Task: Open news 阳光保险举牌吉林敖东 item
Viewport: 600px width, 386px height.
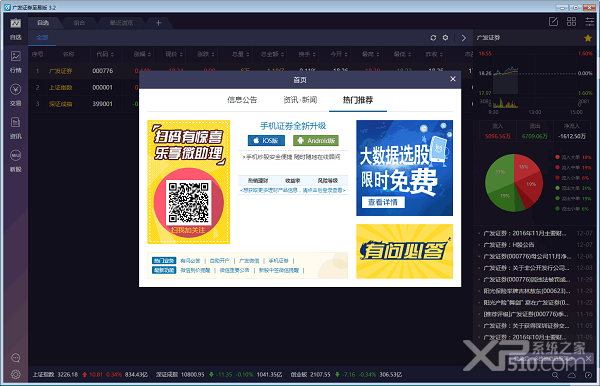Action: click(526, 291)
